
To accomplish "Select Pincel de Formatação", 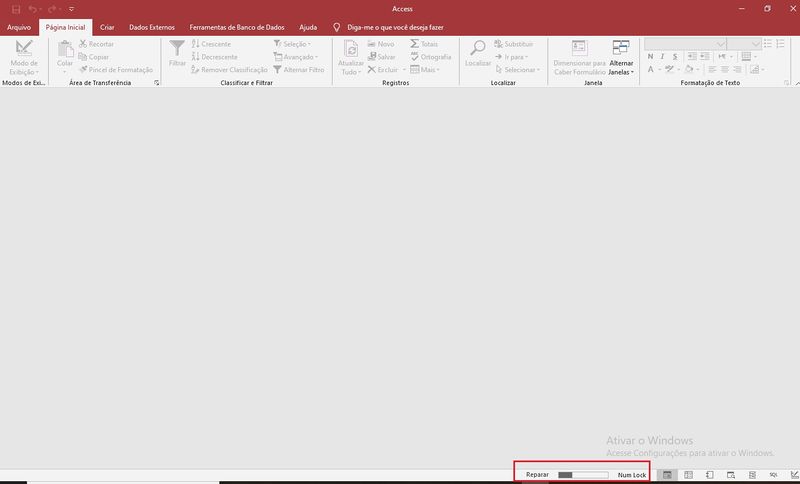I will point(116,69).
